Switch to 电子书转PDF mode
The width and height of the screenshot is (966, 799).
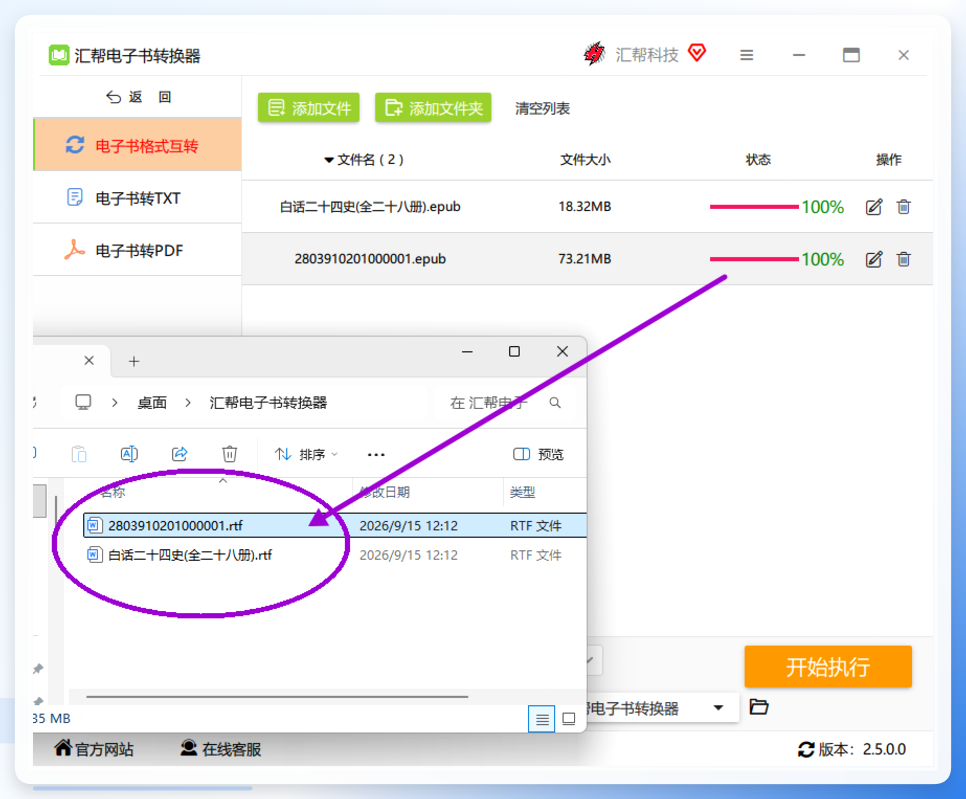[x=138, y=250]
